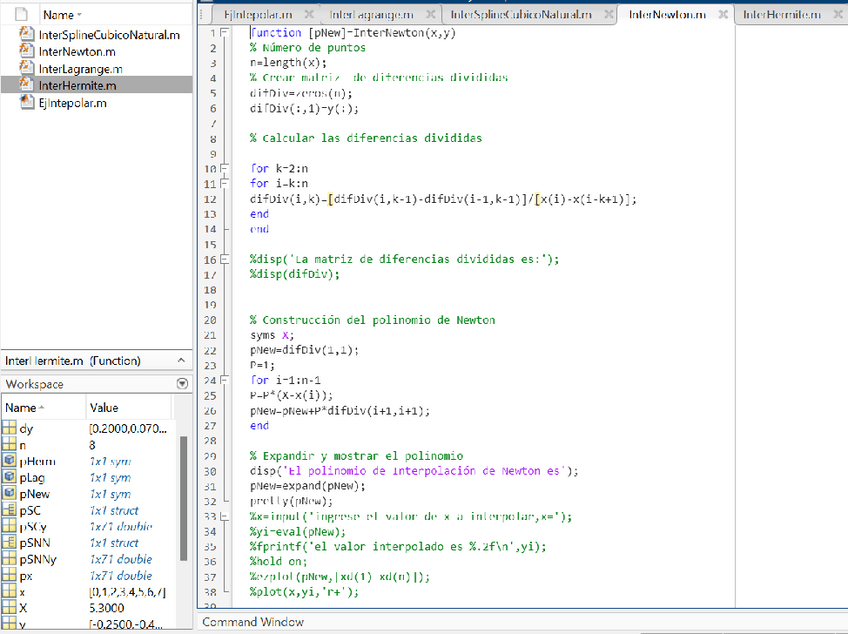Click the dy variable array icon
The width and height of the screenshot is (848, 634).
(9, 429)
